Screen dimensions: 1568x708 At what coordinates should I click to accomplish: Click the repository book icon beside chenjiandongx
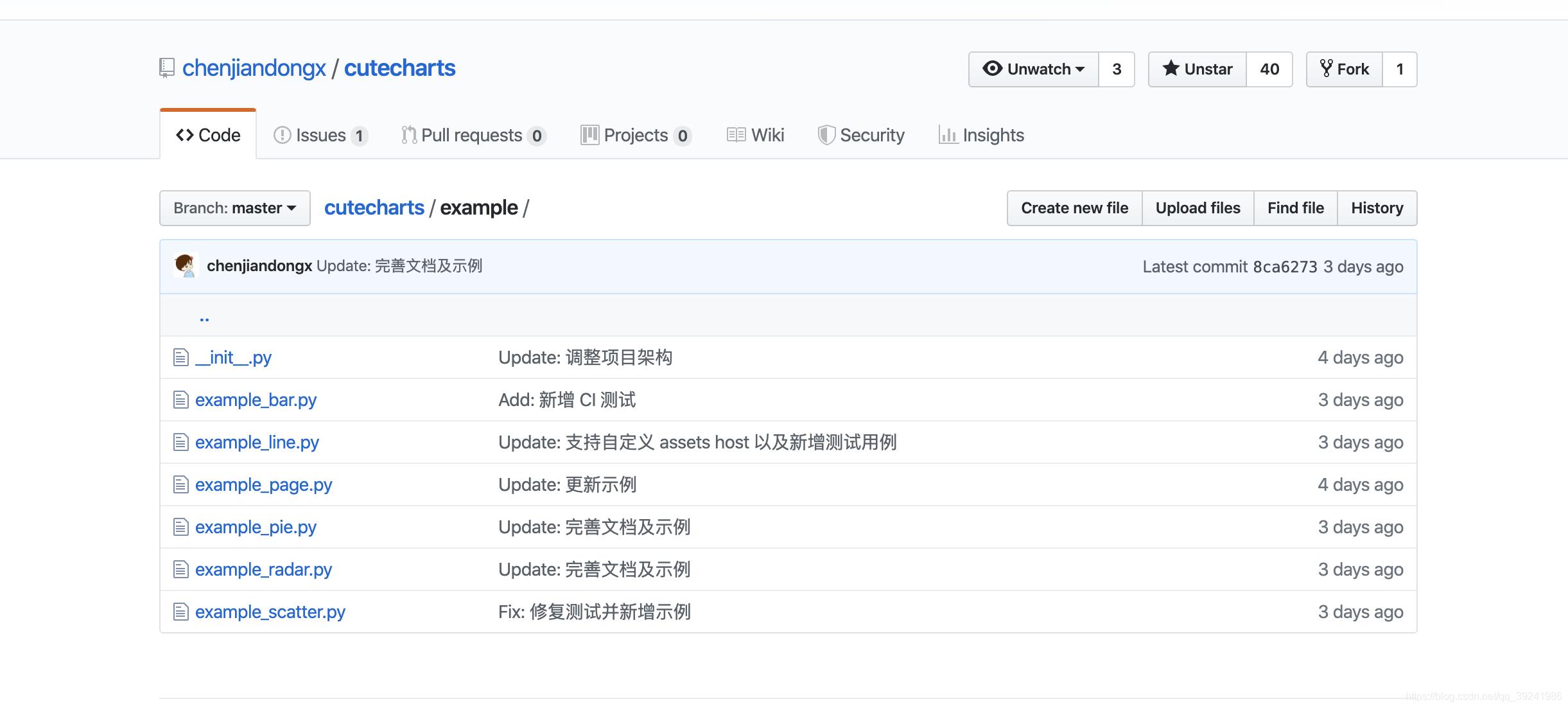click(x=167, y=68)
